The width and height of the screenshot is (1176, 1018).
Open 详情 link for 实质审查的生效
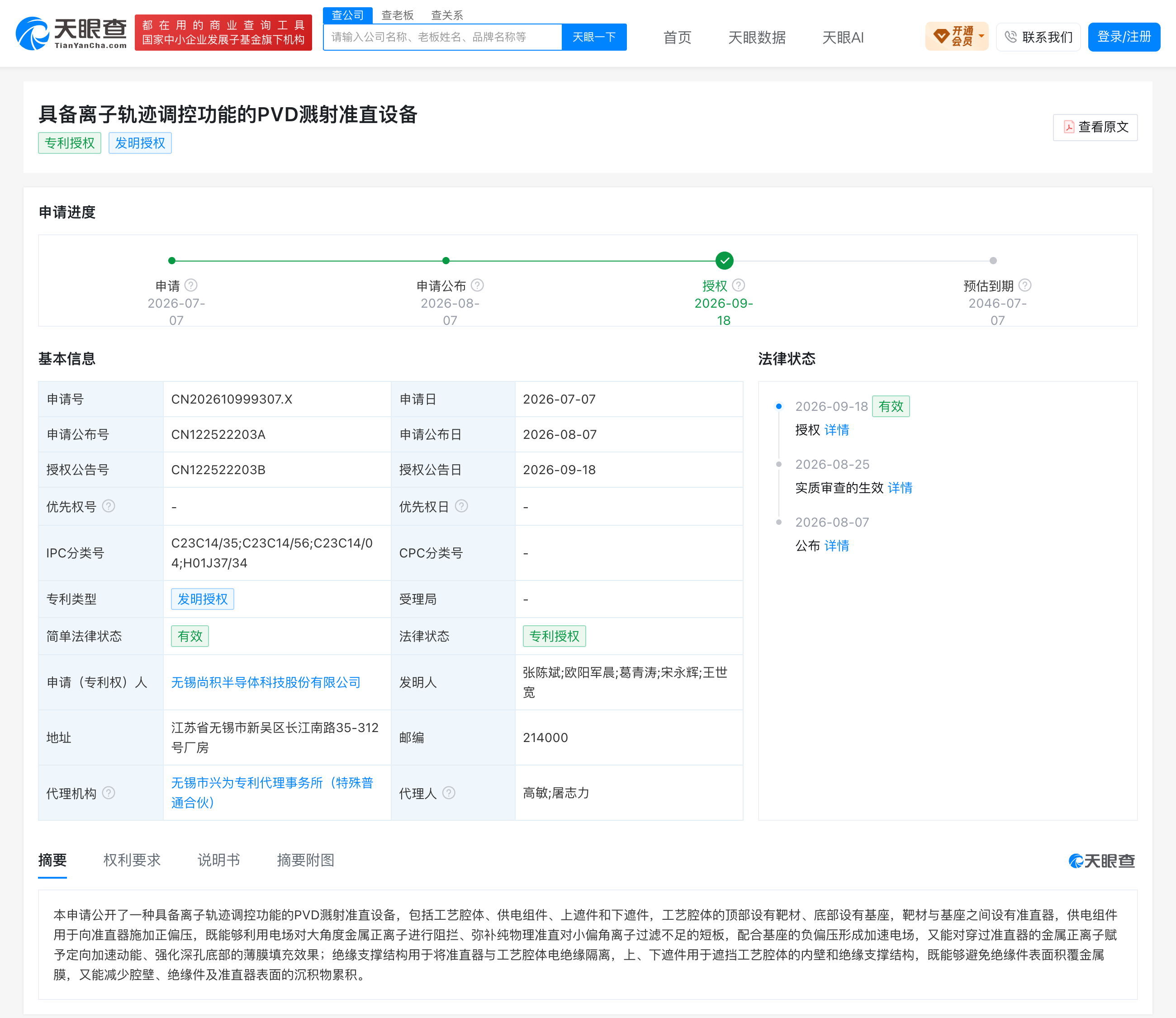pos(900,488)
